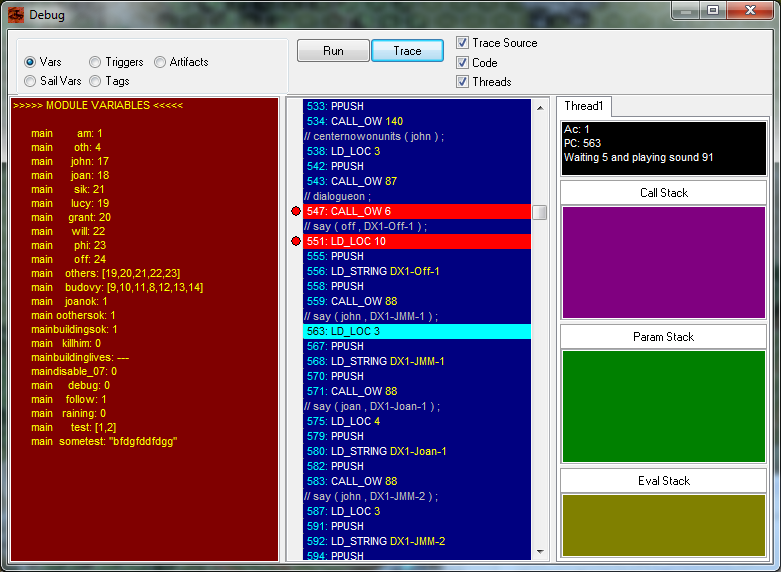Click variable 'main killhim: 0'
The height and width of the screenshot is (572, 781).
point(66,343)
